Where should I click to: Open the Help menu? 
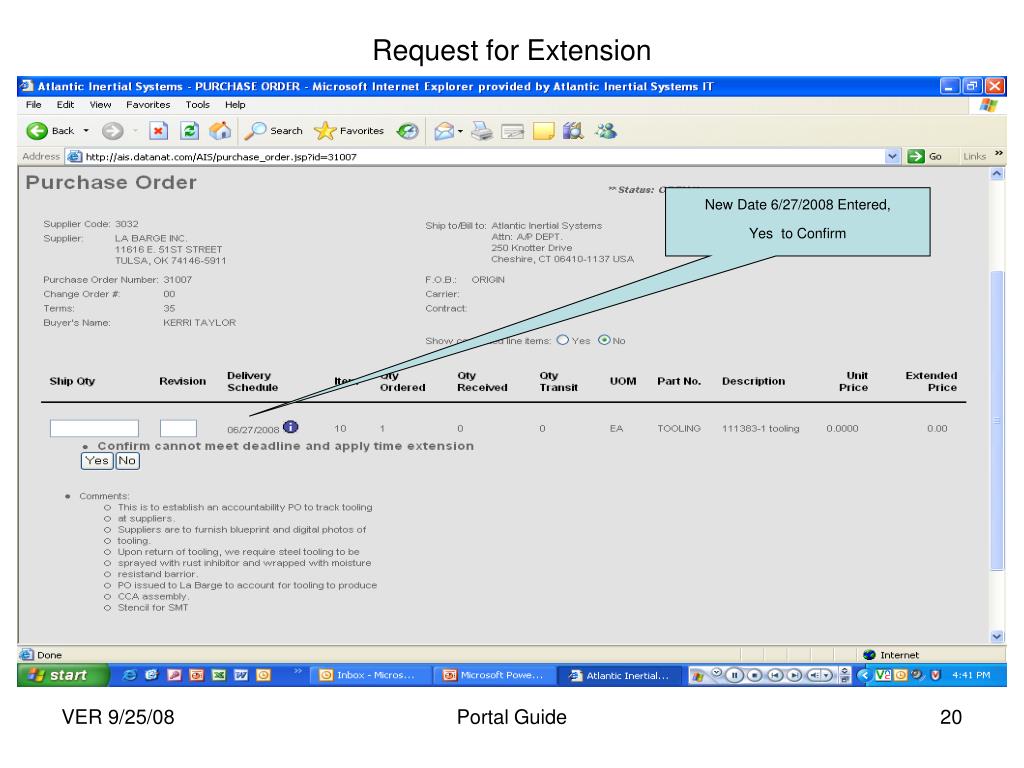[x=235, y=104]
